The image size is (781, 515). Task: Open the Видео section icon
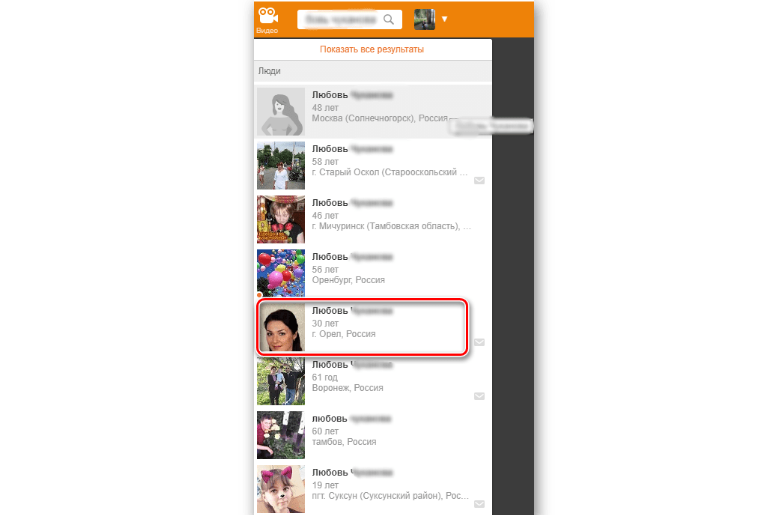point(266,19)
